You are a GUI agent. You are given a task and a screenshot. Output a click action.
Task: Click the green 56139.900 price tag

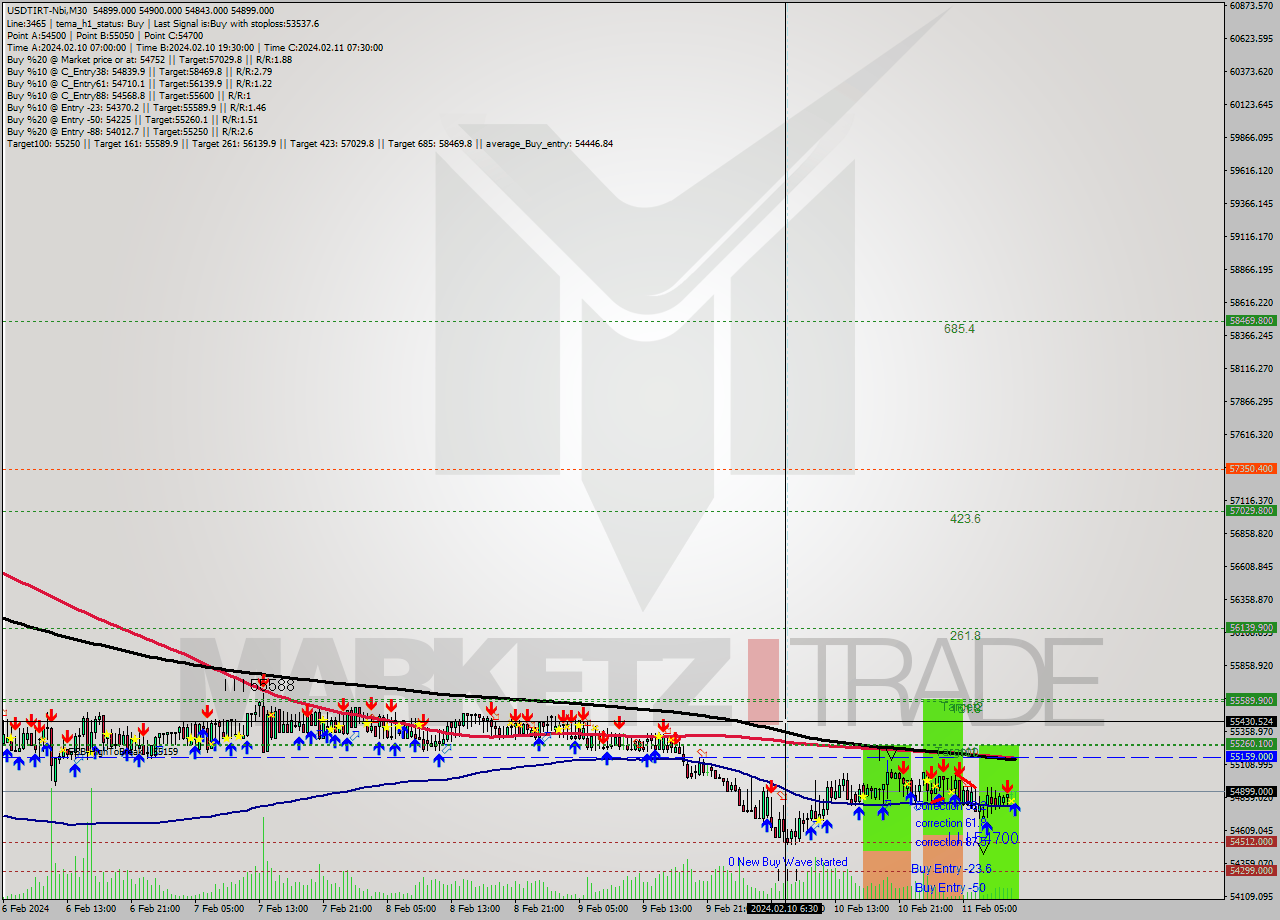[1250, 628]
